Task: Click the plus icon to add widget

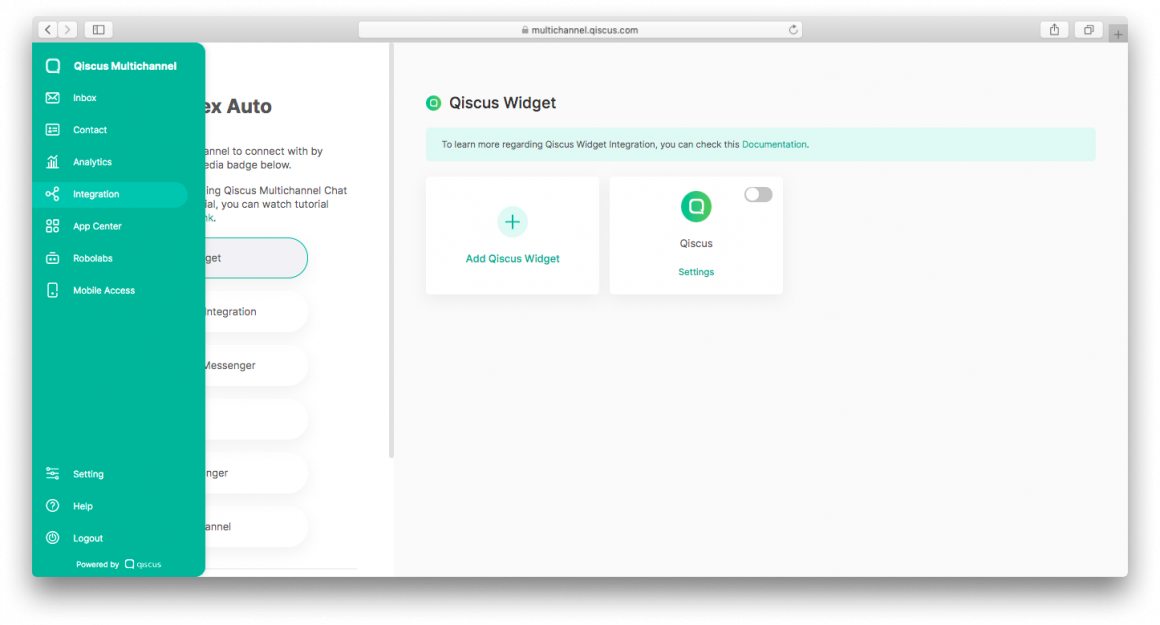Action: pos(512,222)
